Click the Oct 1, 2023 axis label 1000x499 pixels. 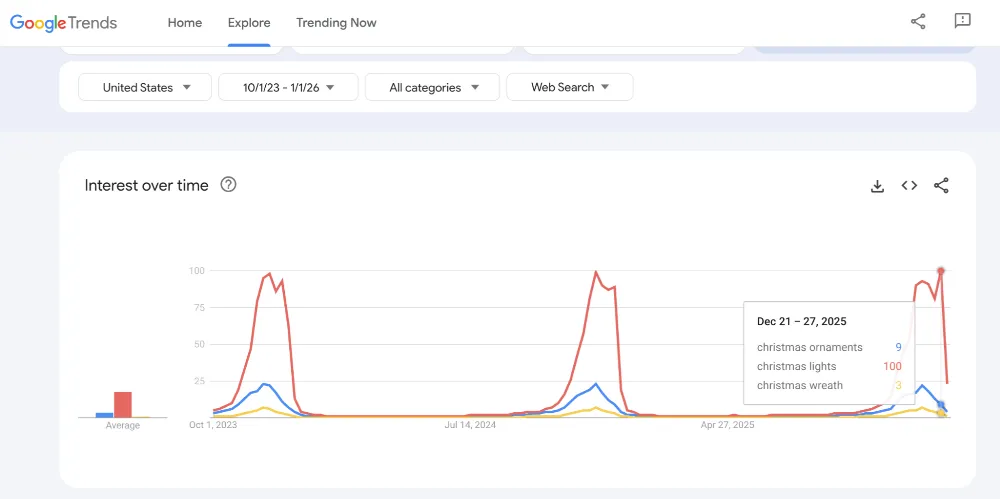tap(213, 424)
